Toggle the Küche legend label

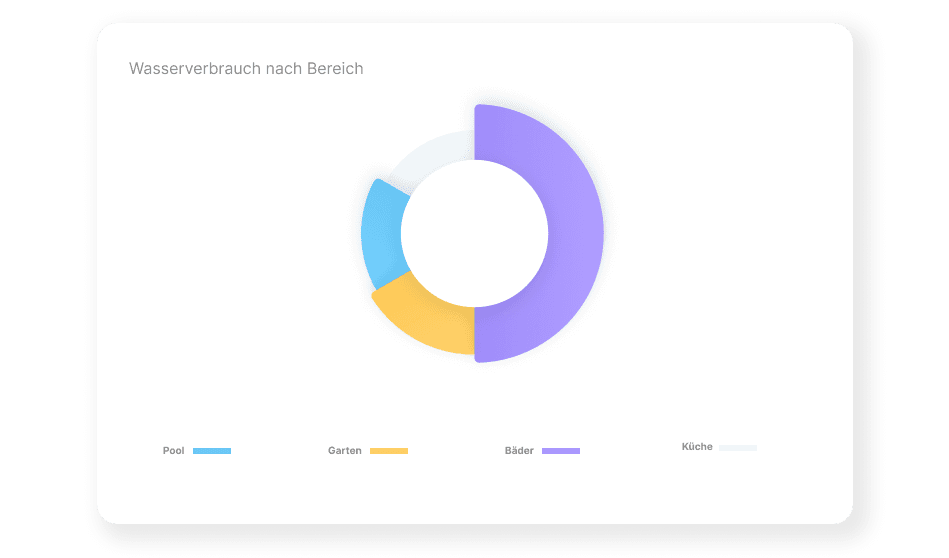click(697, 447)
